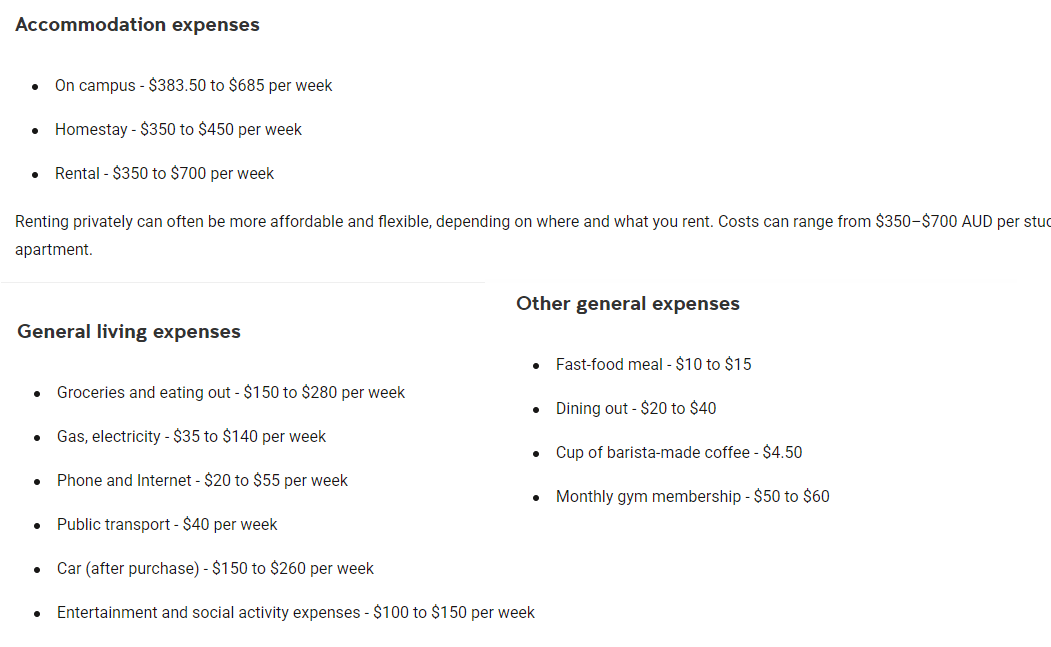Click Entertainment and social activity expenses
The height and width of the screenshot is (647, 1051).
(x=295, y=613)
